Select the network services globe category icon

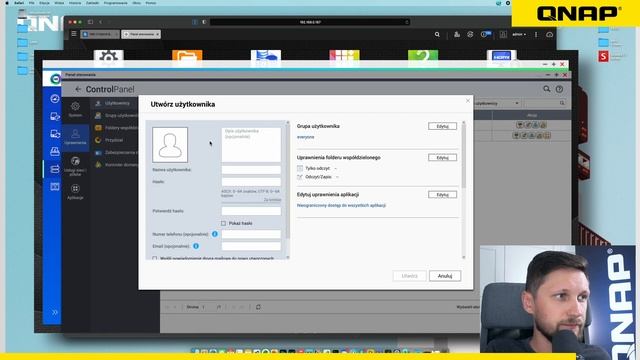click(75, 165)
